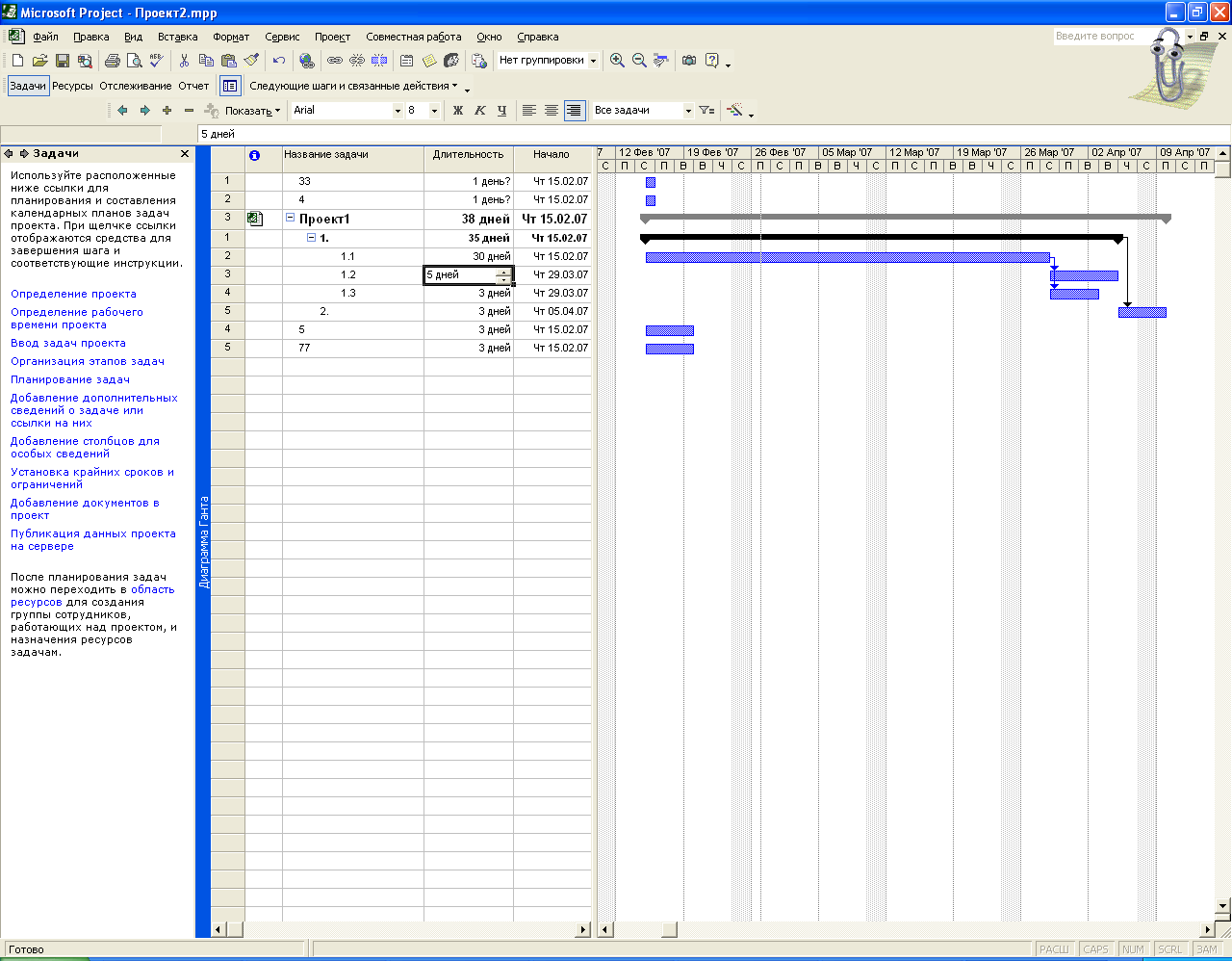Create a new project file
1232x961 pixels.
(x=17, y=61)
